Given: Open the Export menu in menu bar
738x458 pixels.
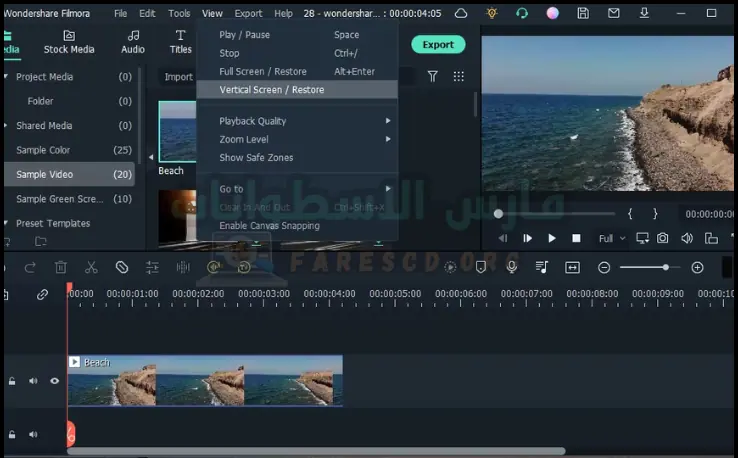Looking at the screenshot, I should tap(248, 13).
